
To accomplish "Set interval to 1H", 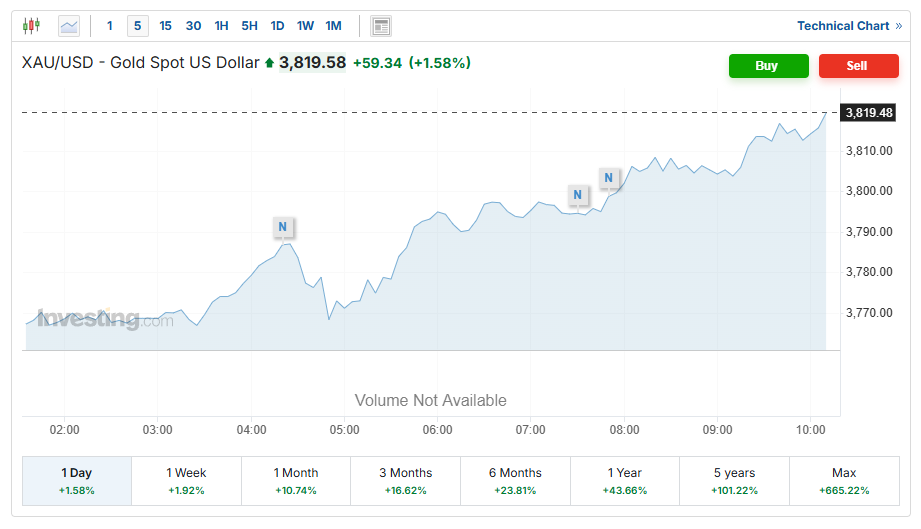I will point(221,26).
